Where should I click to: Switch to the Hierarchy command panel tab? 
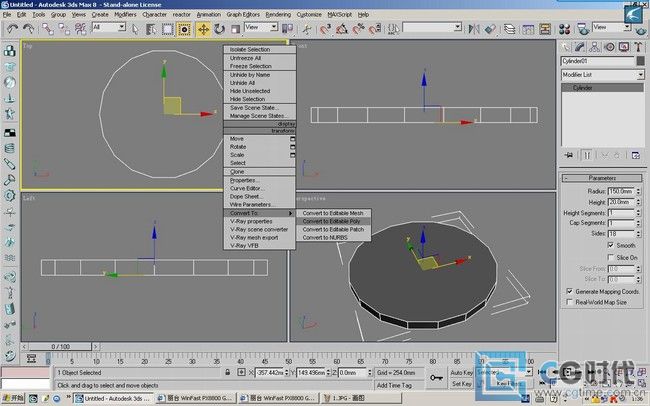pyautogui.click(x=594, y=47)
